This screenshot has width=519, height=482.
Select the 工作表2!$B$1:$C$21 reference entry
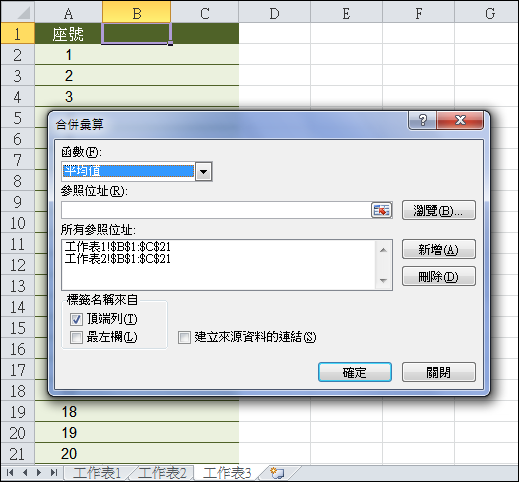[118, 259]
